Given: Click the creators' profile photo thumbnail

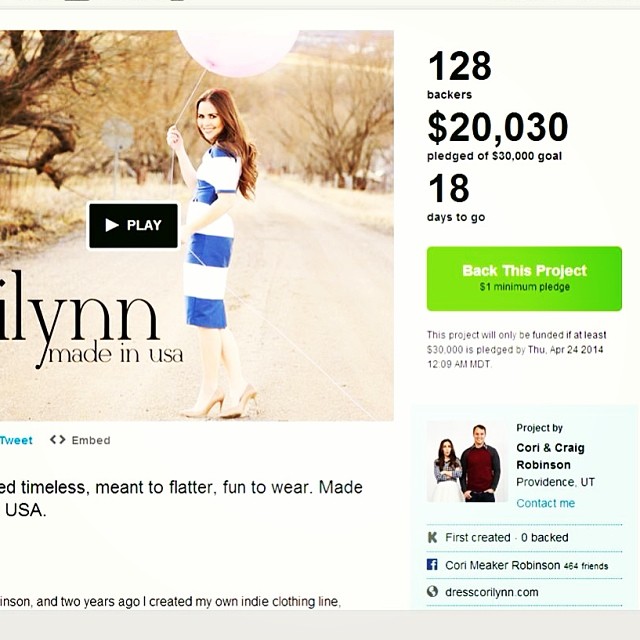Looking at the screenshot, I should (467, 462).
